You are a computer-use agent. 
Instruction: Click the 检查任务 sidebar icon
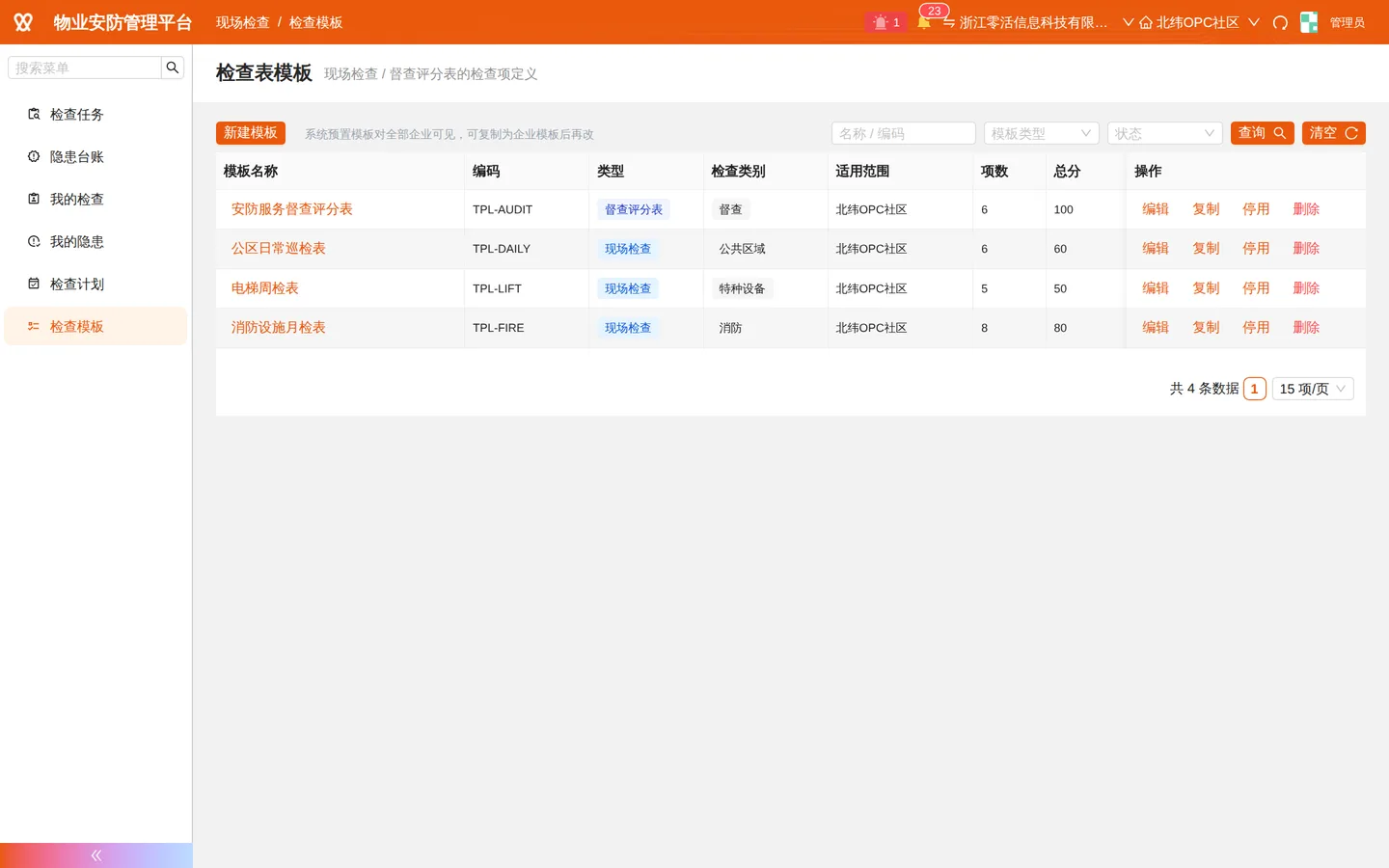click(34, 114)
